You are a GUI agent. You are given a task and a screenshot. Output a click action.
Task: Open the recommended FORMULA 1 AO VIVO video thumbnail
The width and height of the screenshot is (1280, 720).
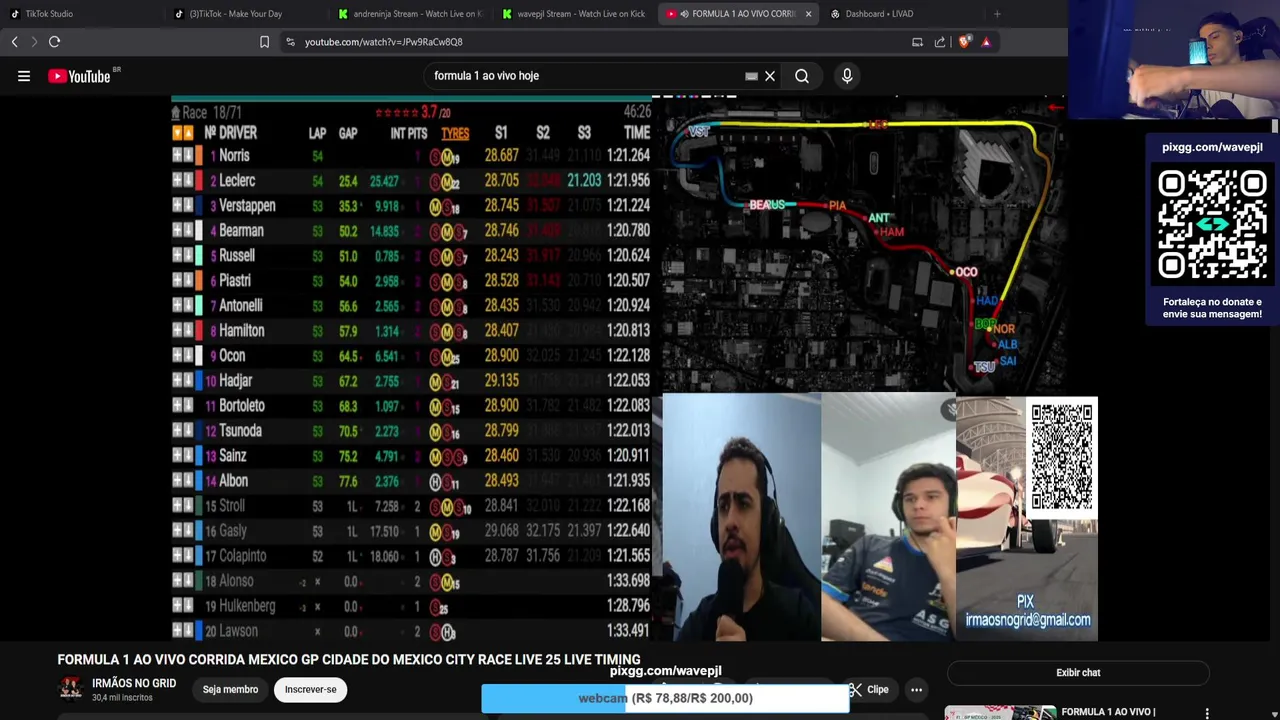point(1000,712)
